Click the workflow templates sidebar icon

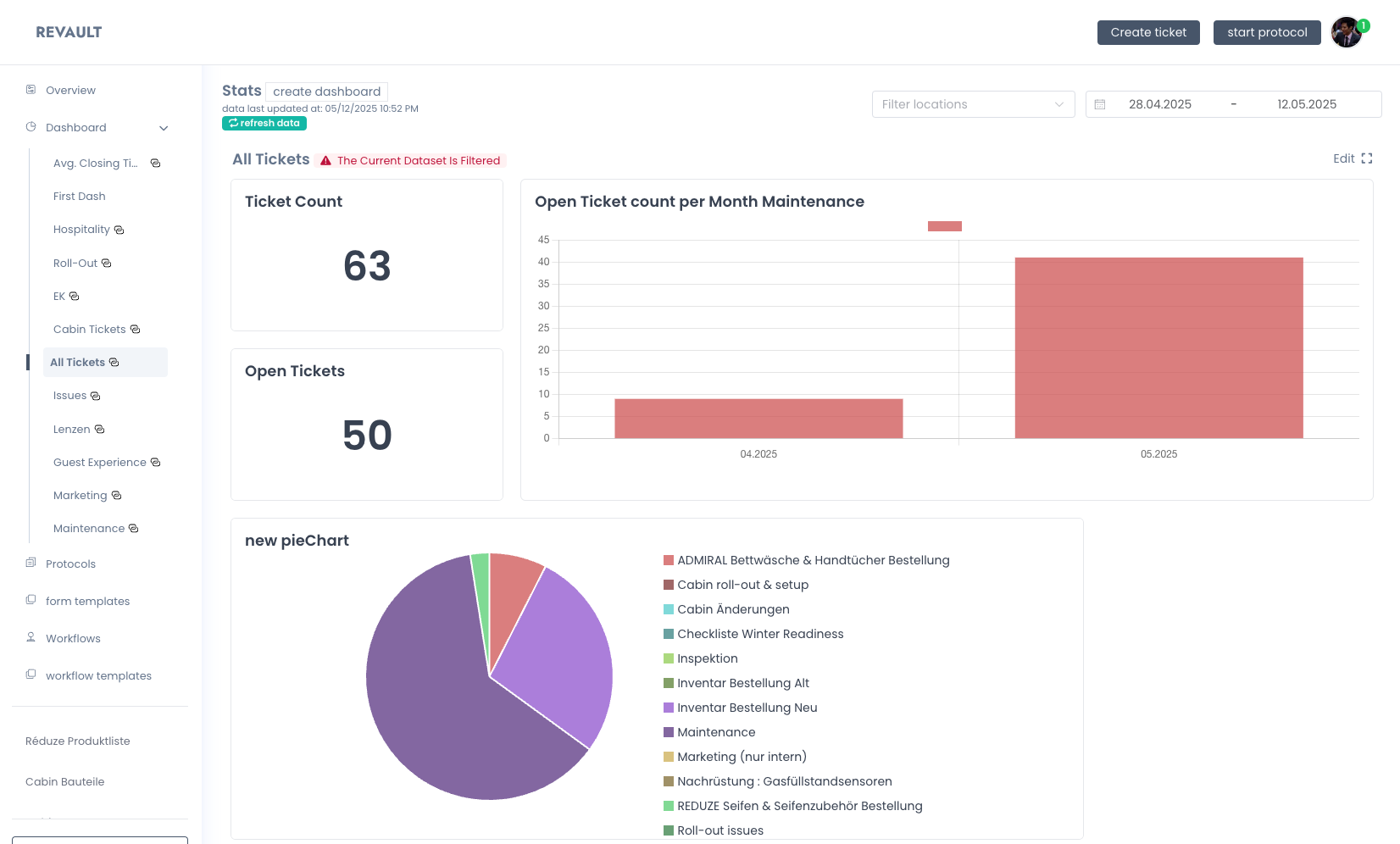click(x=31, y=675)
